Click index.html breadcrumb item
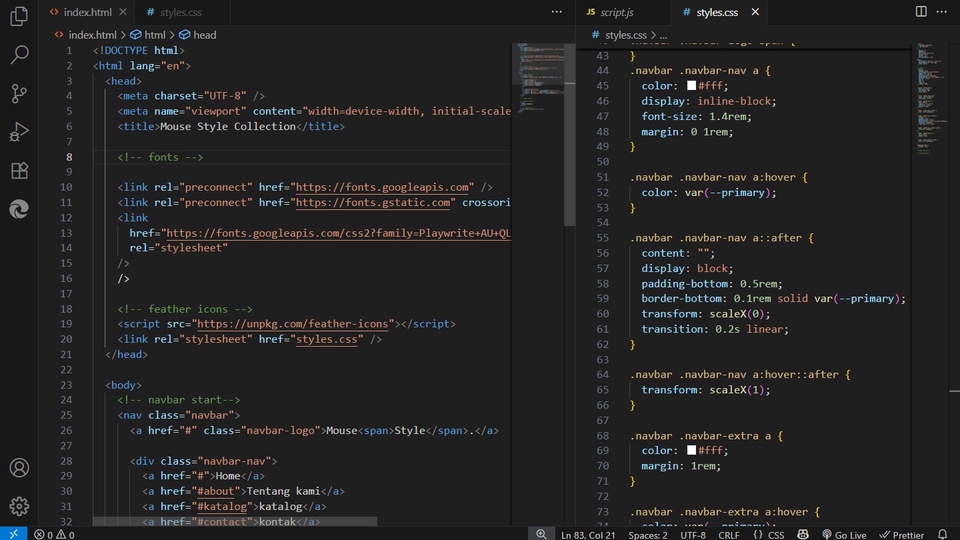Image resolution: width=960 pixels, height=540 pixels. [x=92, y=35]
